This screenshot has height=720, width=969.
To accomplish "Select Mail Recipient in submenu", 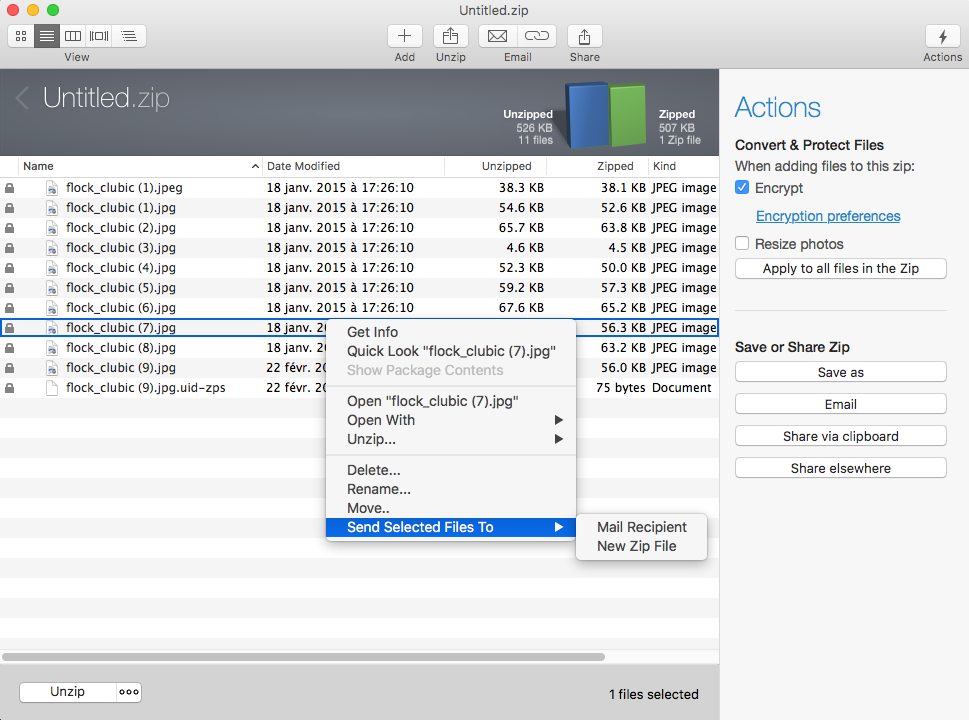I will (641, 527).
